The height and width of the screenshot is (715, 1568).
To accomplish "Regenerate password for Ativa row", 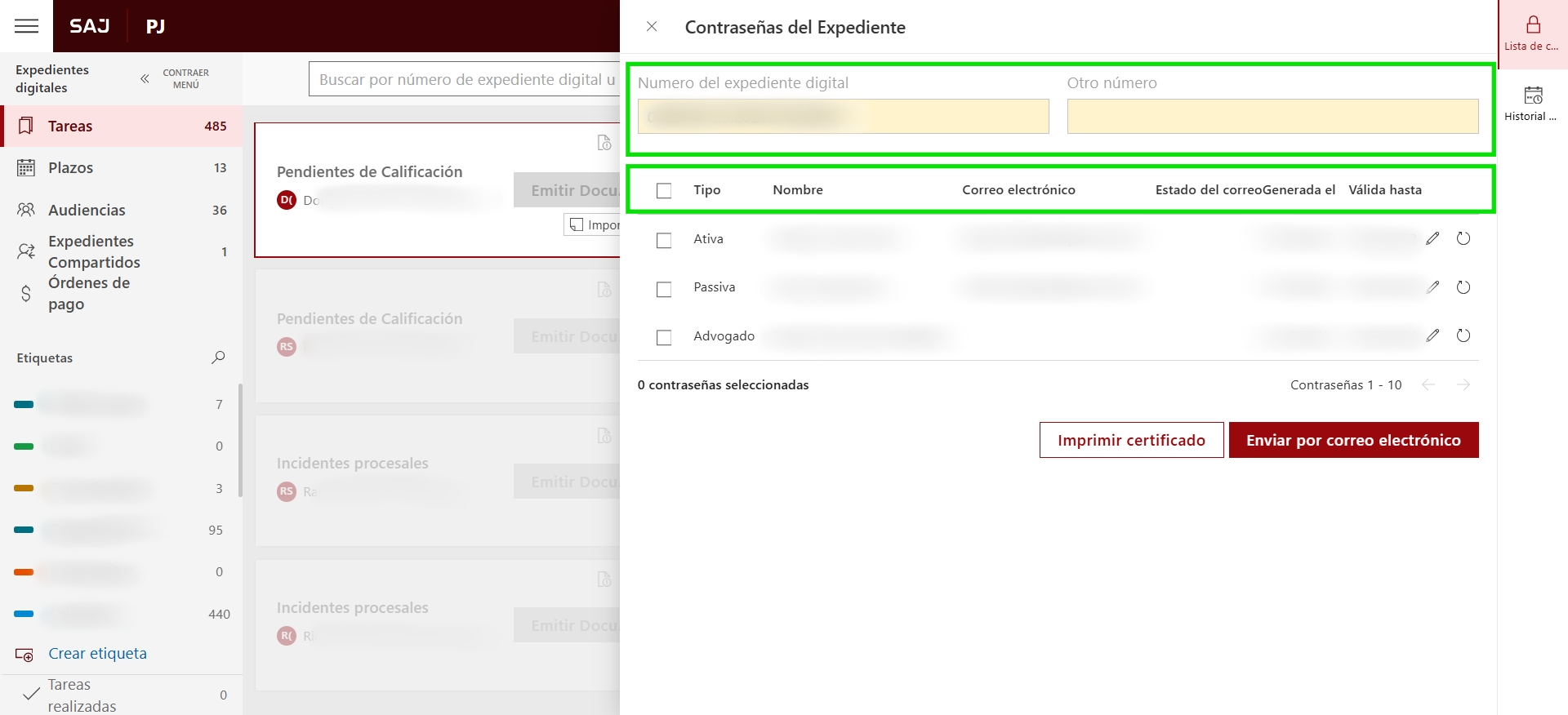I will [x=1463, y=238].
